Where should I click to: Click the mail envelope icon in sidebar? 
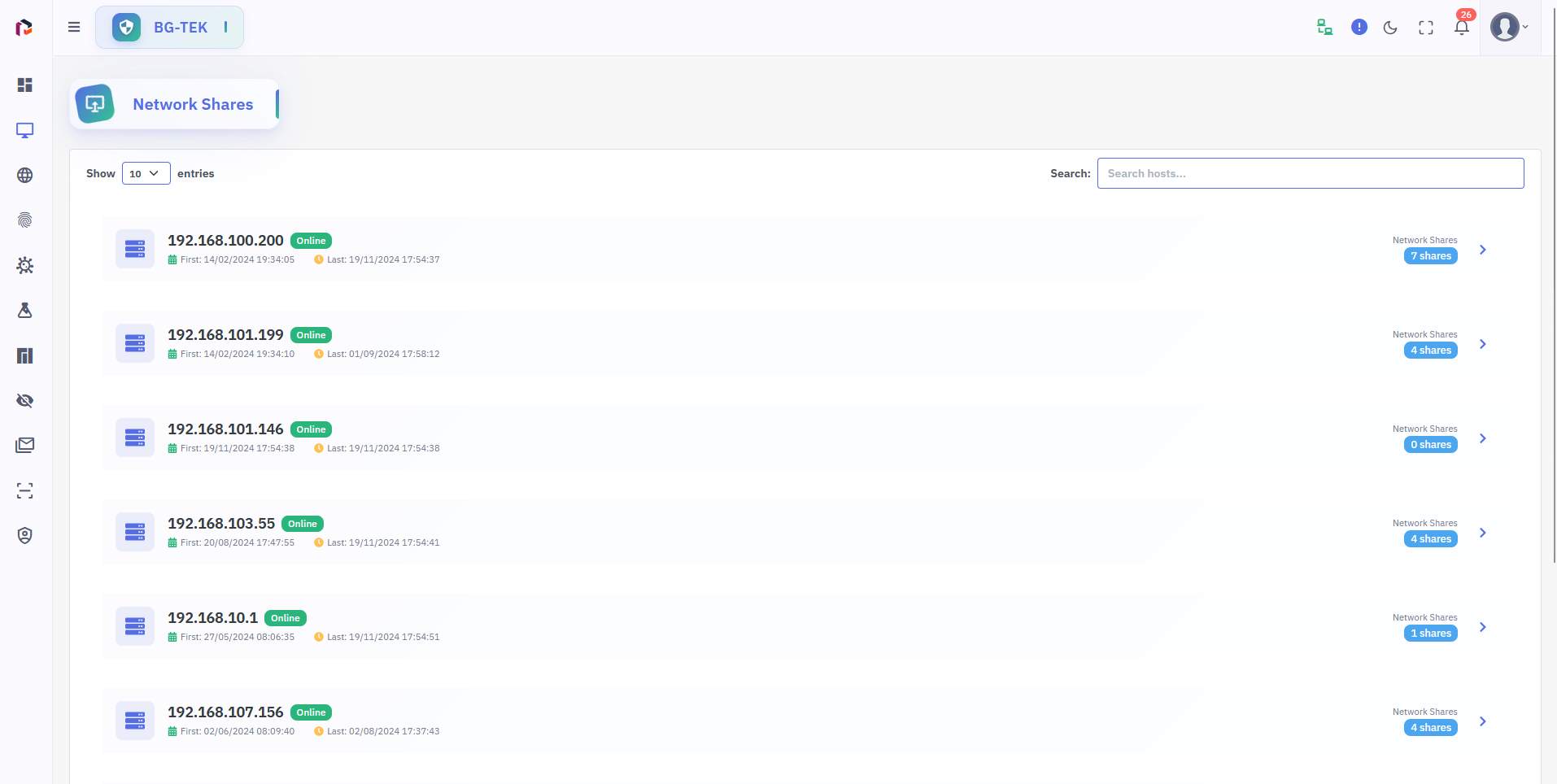click(25, 445)
